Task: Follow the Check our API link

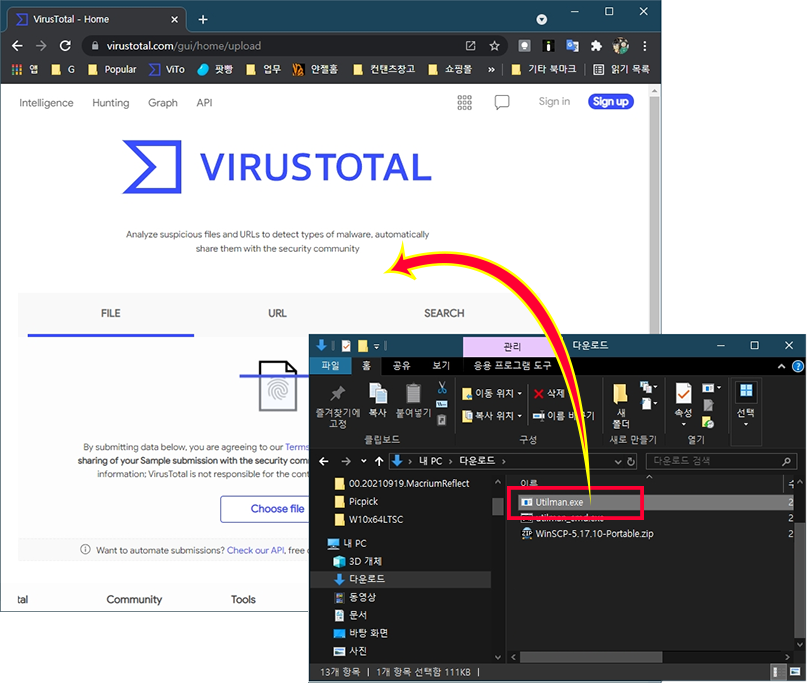Action: click(x=255, y=550)
